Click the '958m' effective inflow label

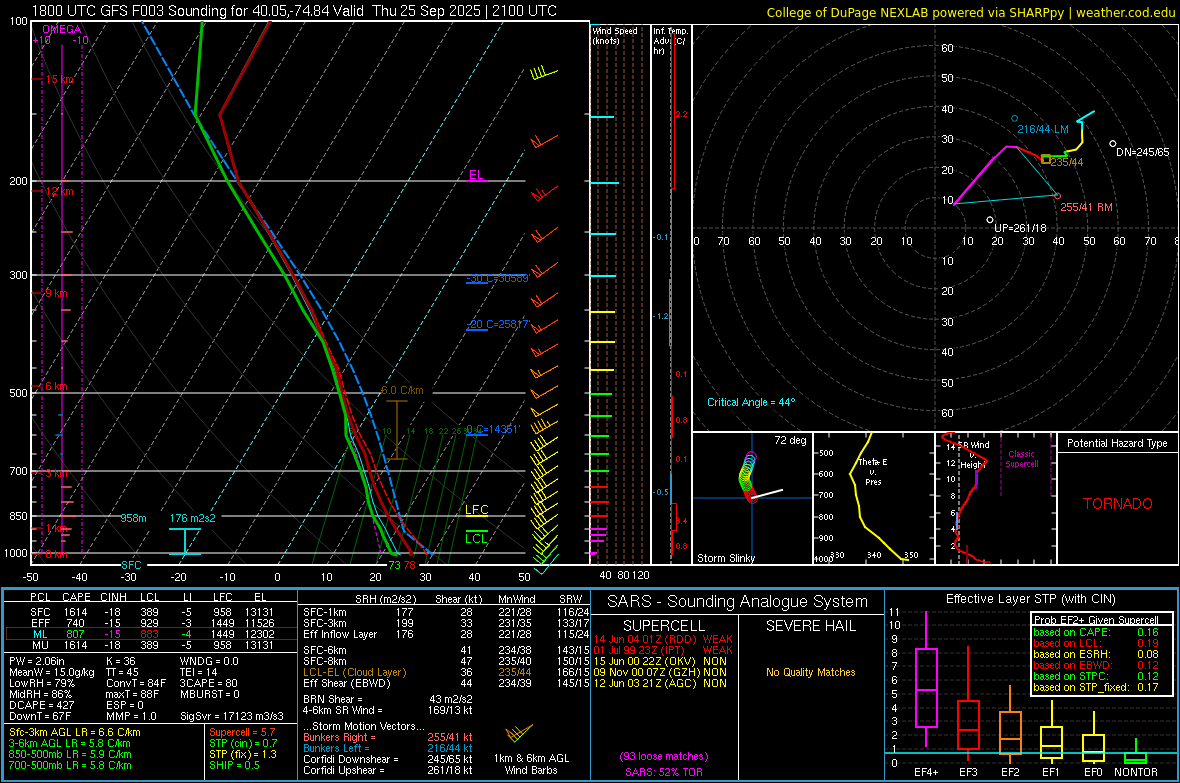[133, 518]
